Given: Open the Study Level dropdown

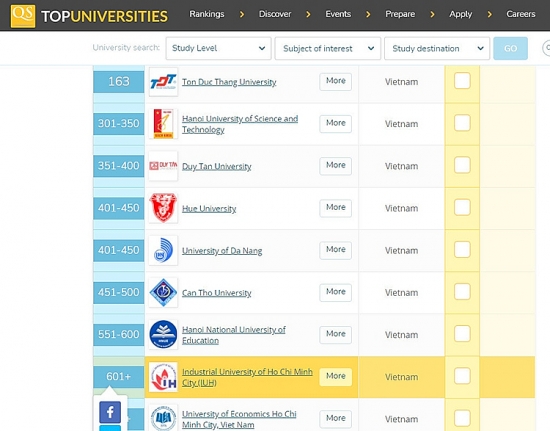Looking at the screenshot, I should (219, 48).
